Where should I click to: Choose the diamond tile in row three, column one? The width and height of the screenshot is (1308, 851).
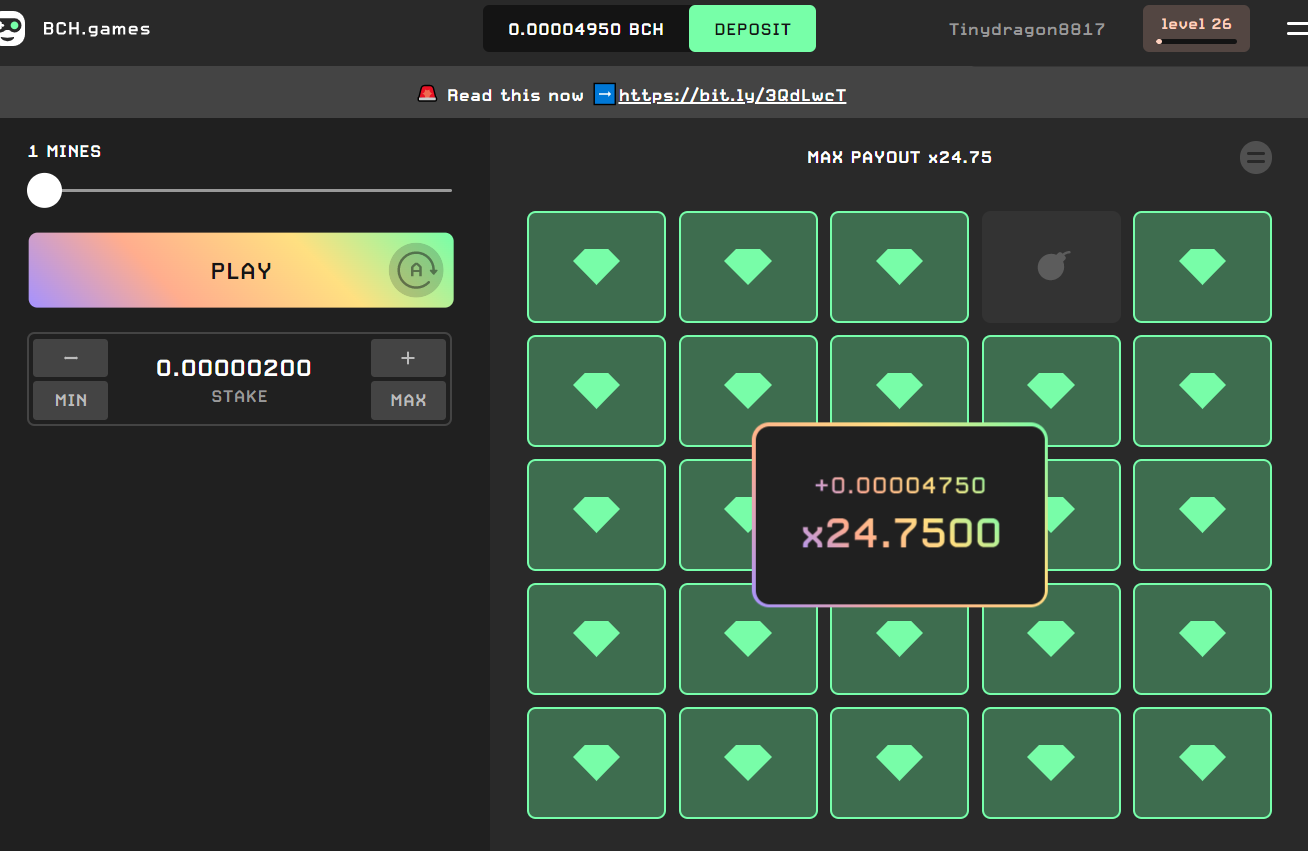[x=596, y=515]
